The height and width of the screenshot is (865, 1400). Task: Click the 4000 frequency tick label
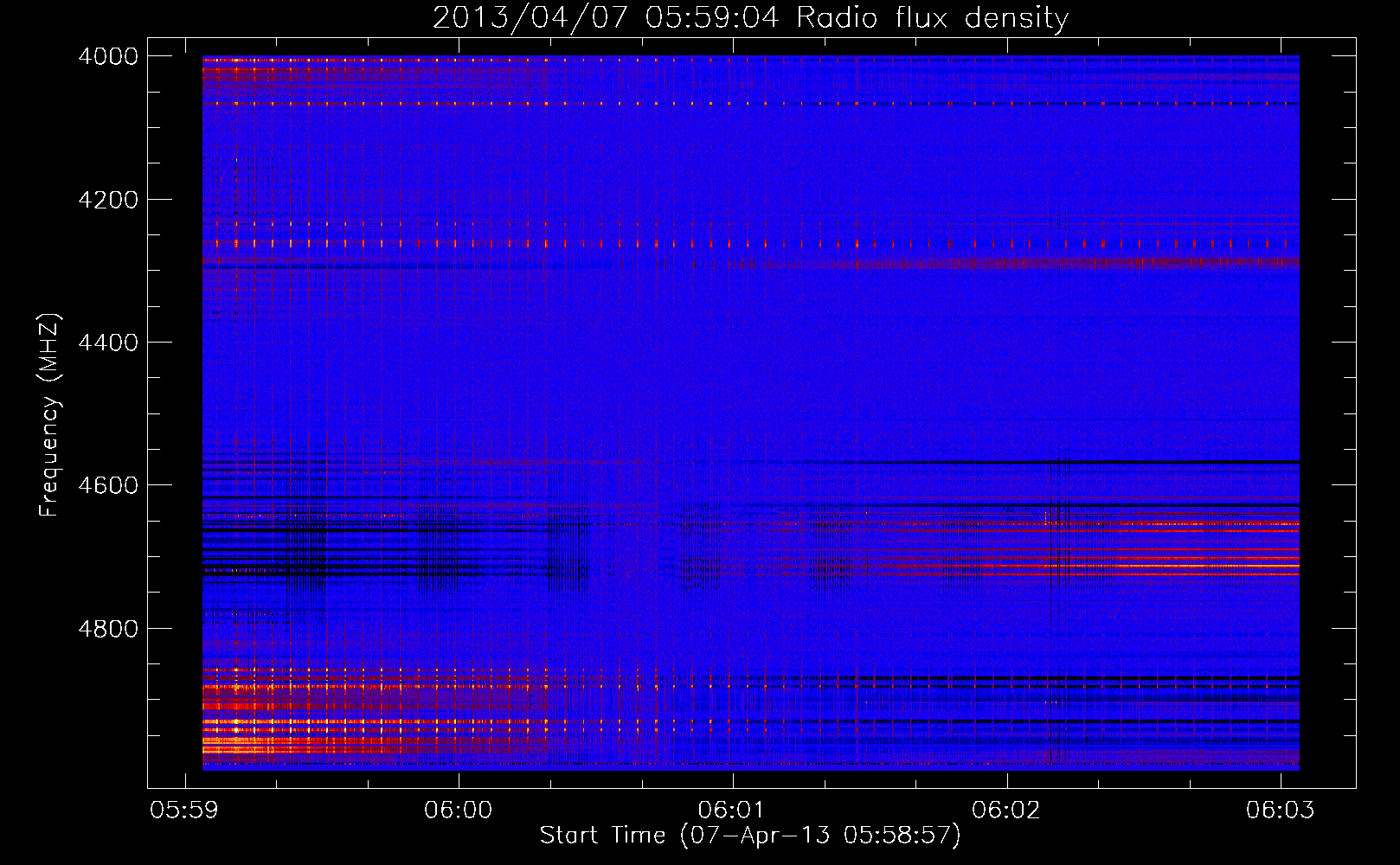108,56
